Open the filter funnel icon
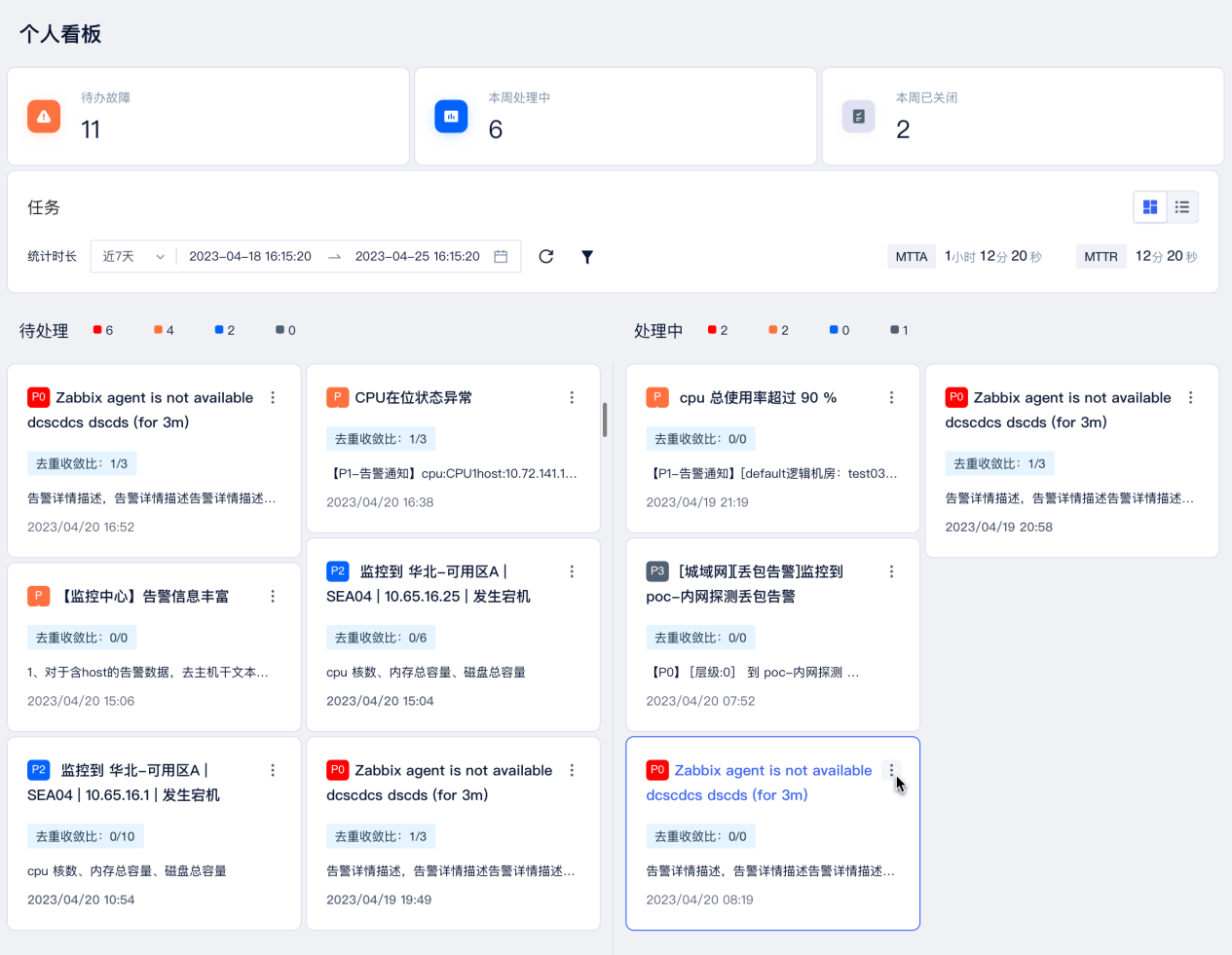The height and width of the screenshot is (955, 1232). [x=587, y=257]
